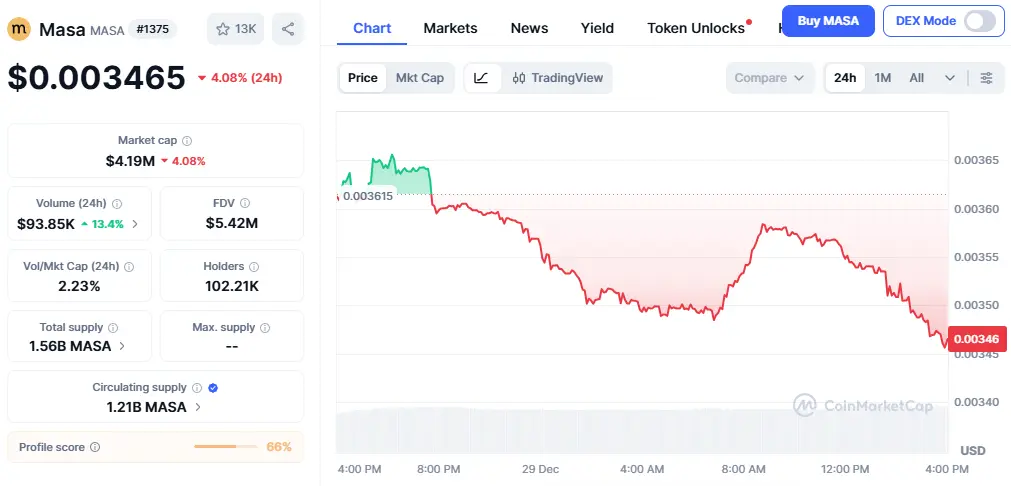Image resolution: width=1011 pixels, height=486 pixels.
Task: Click info icon next to Volume (24h)
Action: click(117, 204)
